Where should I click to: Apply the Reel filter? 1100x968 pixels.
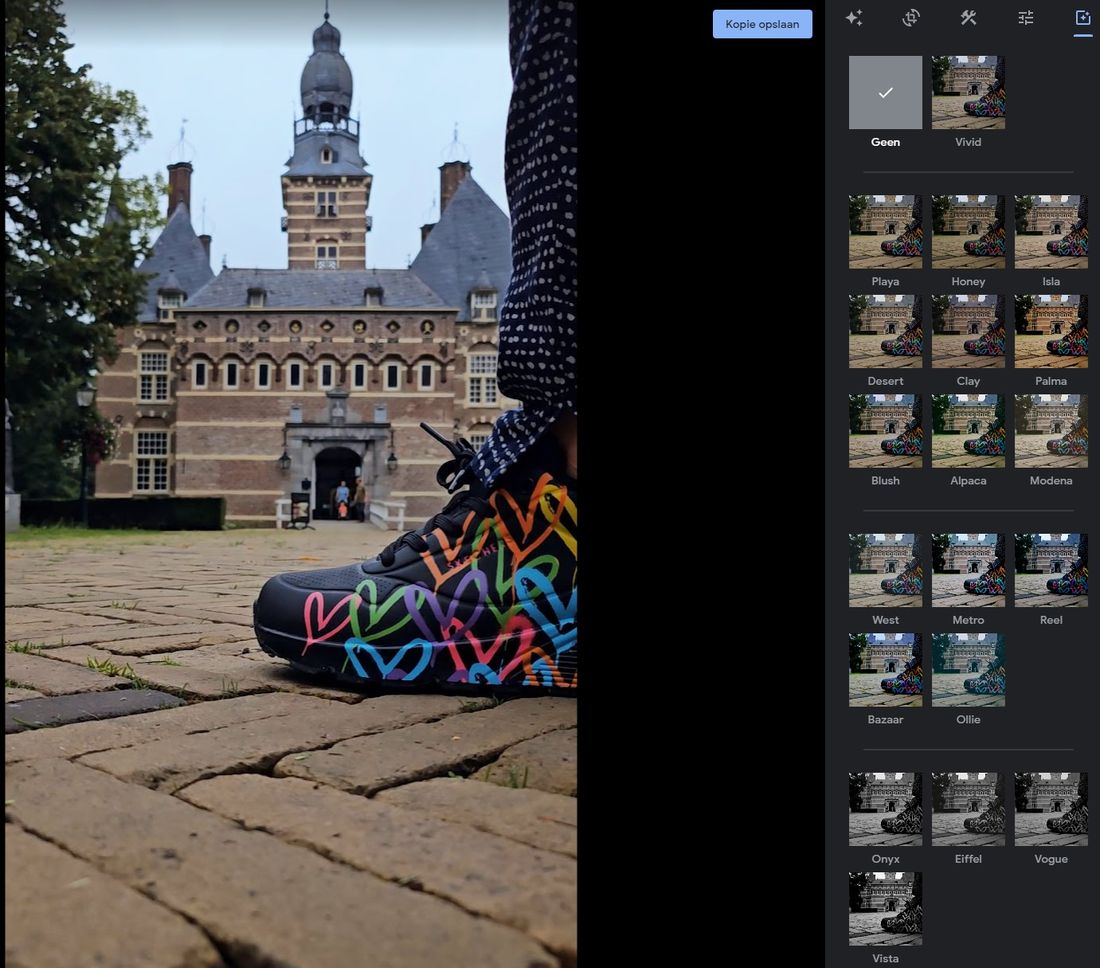pyautogui.click(x=1051, y=570)
